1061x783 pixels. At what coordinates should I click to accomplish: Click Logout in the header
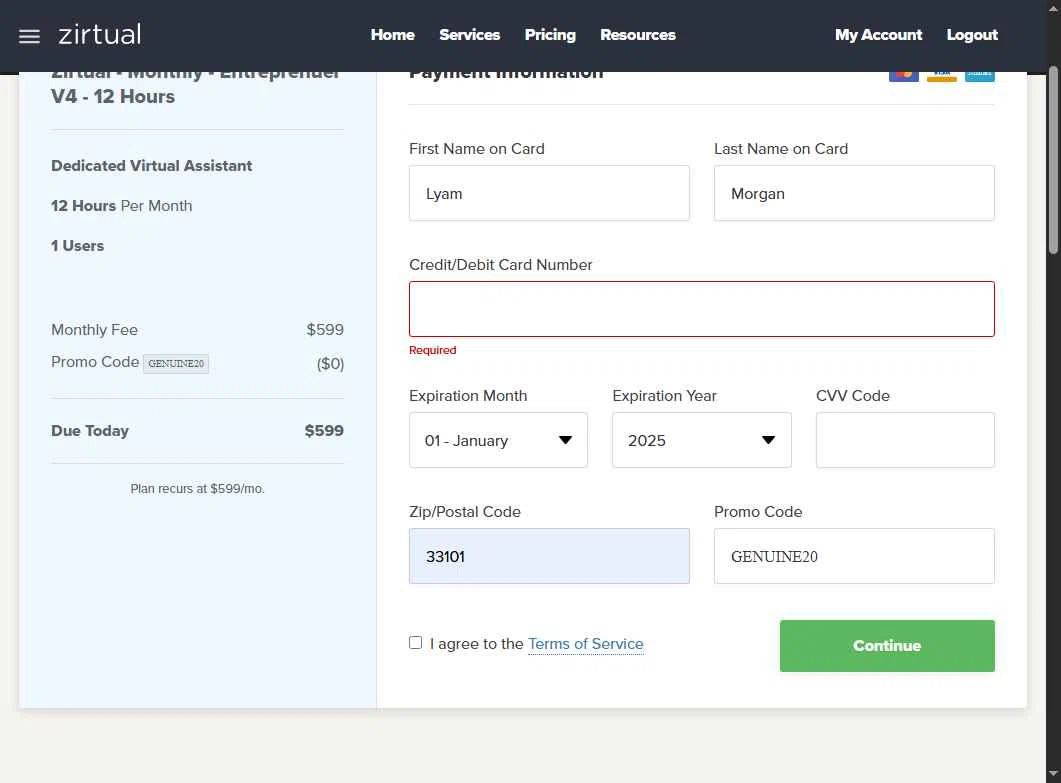[x=972, y=35]
